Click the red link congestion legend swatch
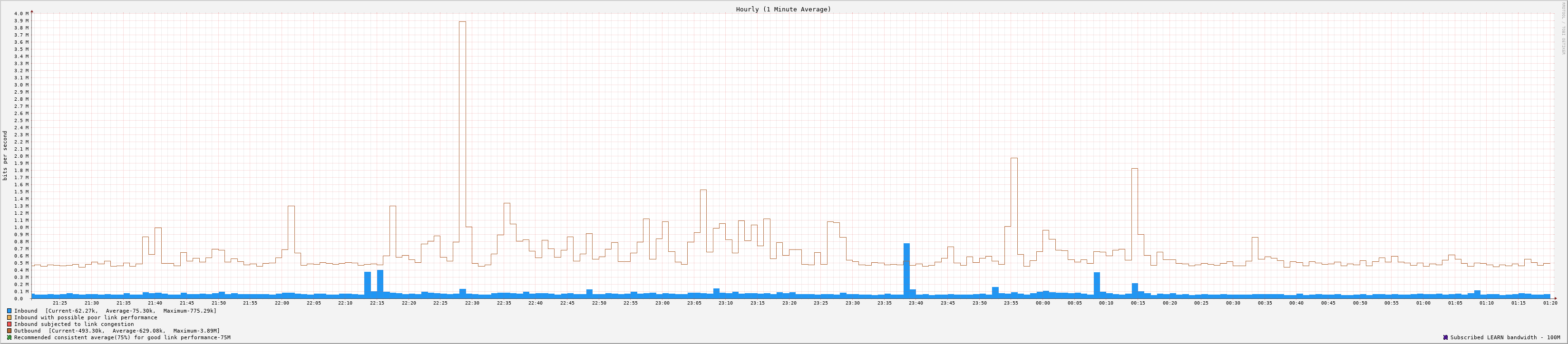 [x=9, y=324]
